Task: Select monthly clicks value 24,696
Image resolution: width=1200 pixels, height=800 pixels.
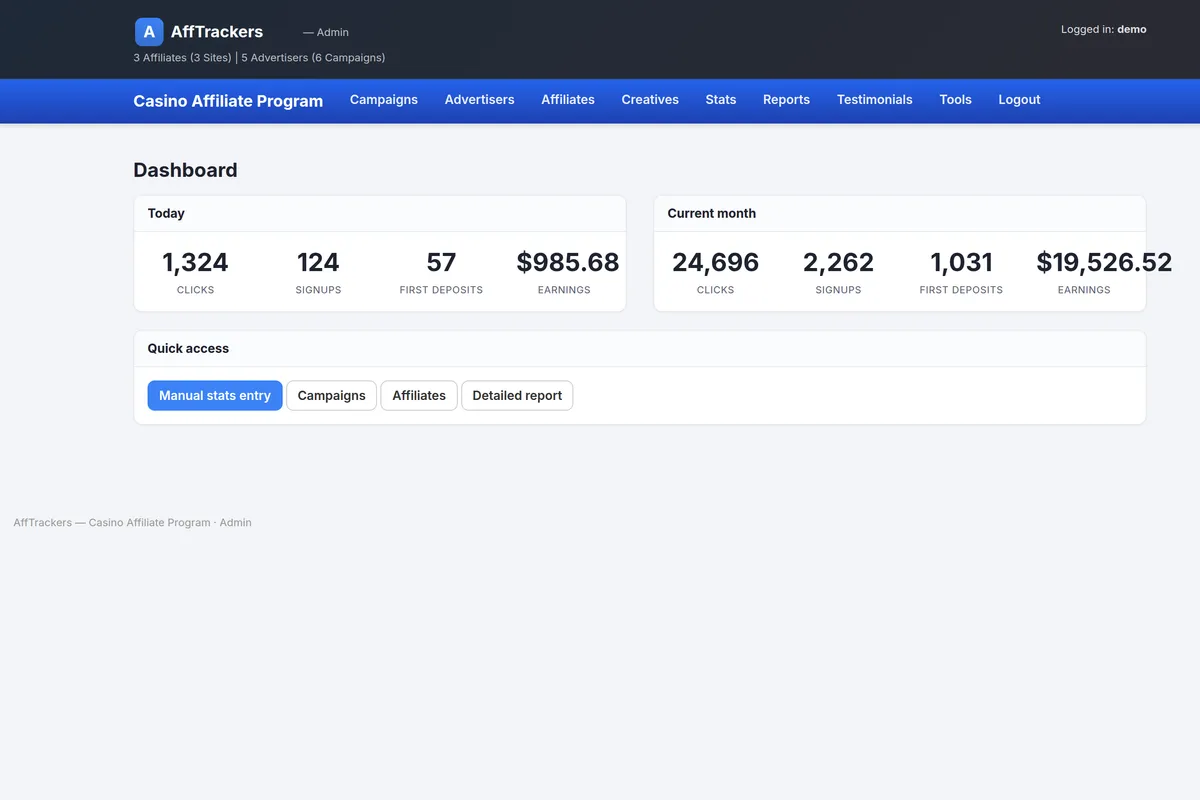Action: point(715,262)
